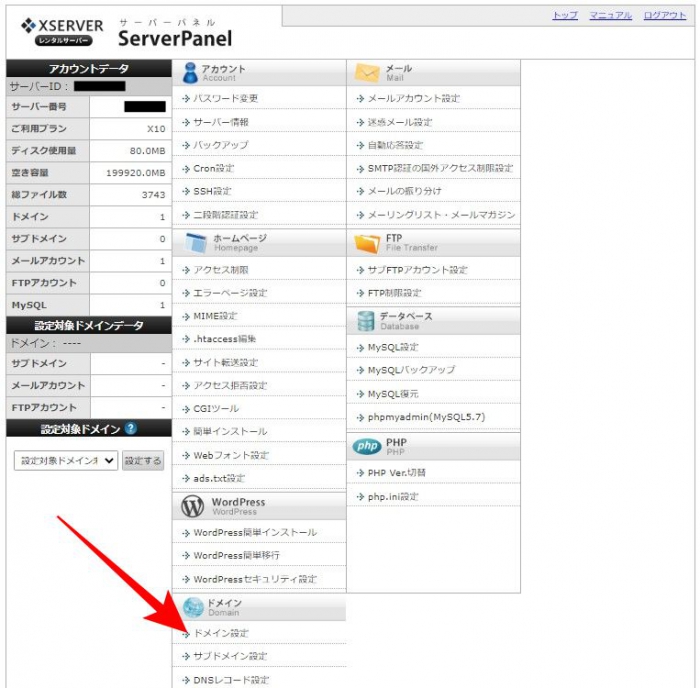Open php.ini設定
Screen dimensions: 700x688
[393, 496]
